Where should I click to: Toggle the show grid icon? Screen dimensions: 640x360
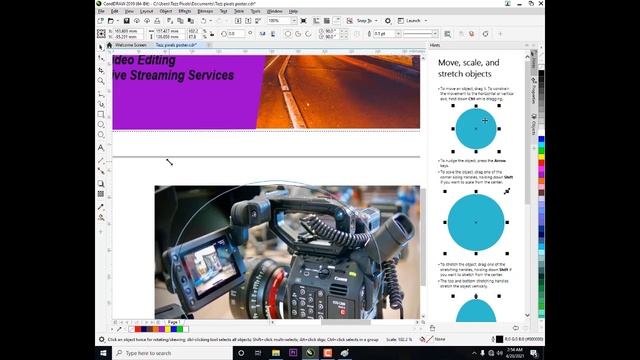(327, 20)
